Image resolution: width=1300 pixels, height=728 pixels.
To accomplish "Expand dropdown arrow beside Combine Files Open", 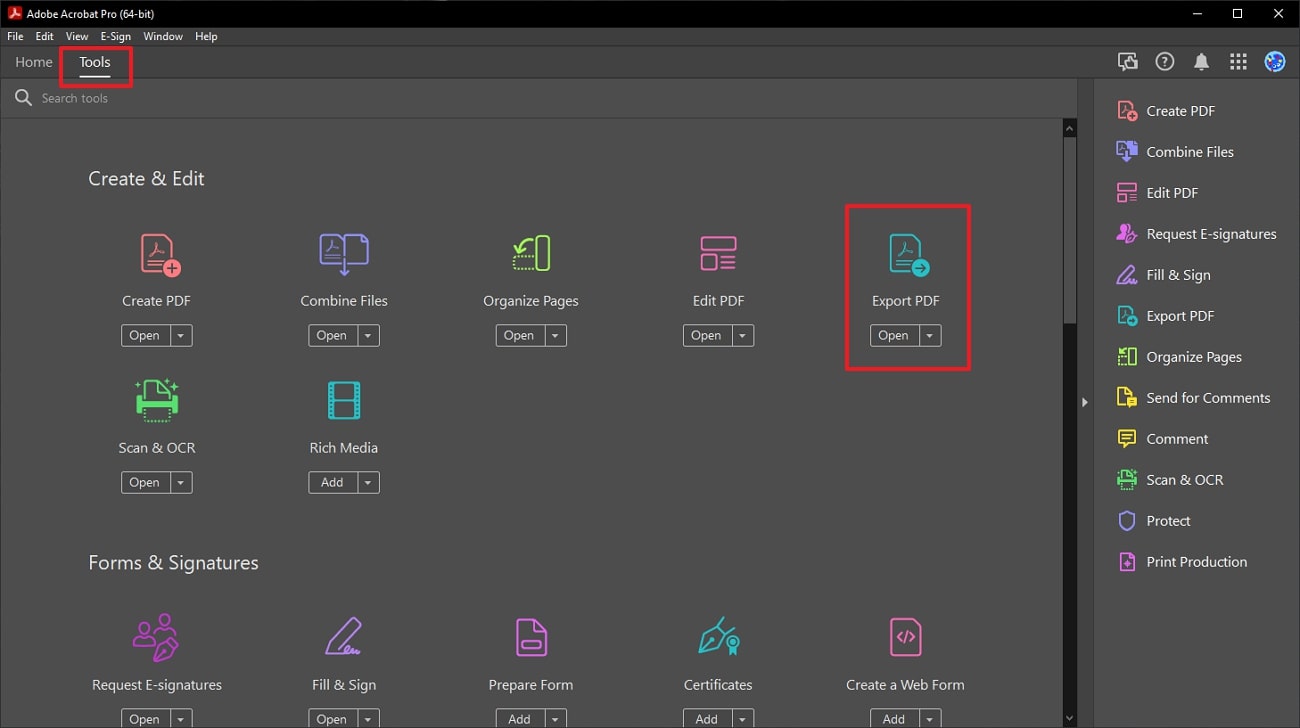I will (368, 336).
